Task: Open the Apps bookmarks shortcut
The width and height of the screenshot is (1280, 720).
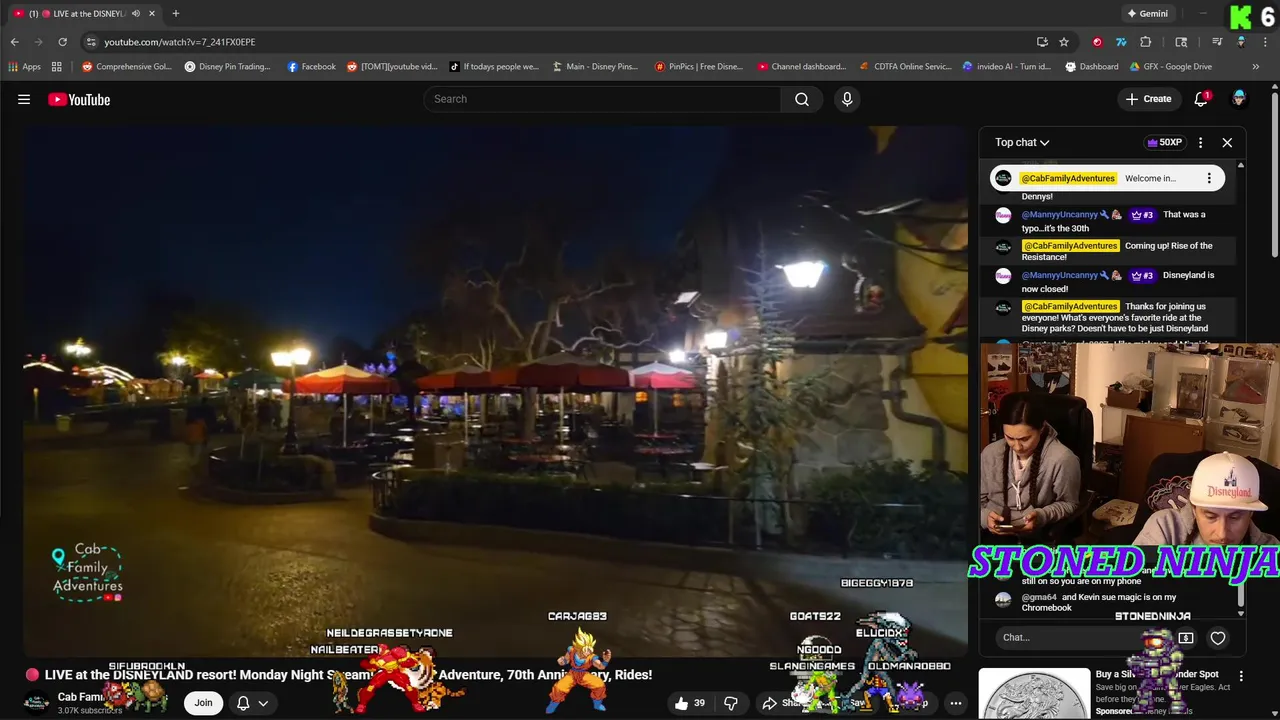Action: [25, 67]
